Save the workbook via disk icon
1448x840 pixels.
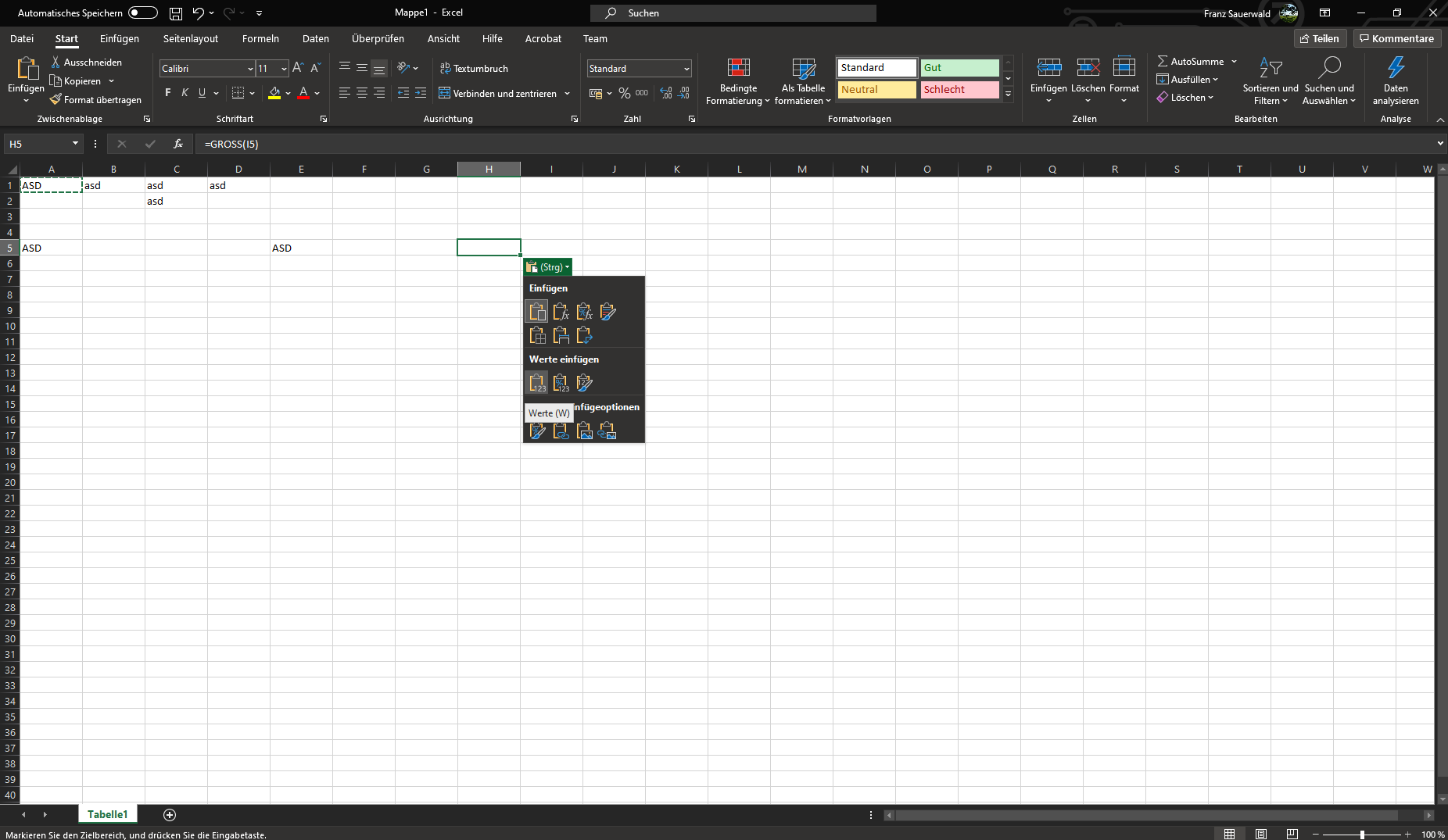point(176,13)
